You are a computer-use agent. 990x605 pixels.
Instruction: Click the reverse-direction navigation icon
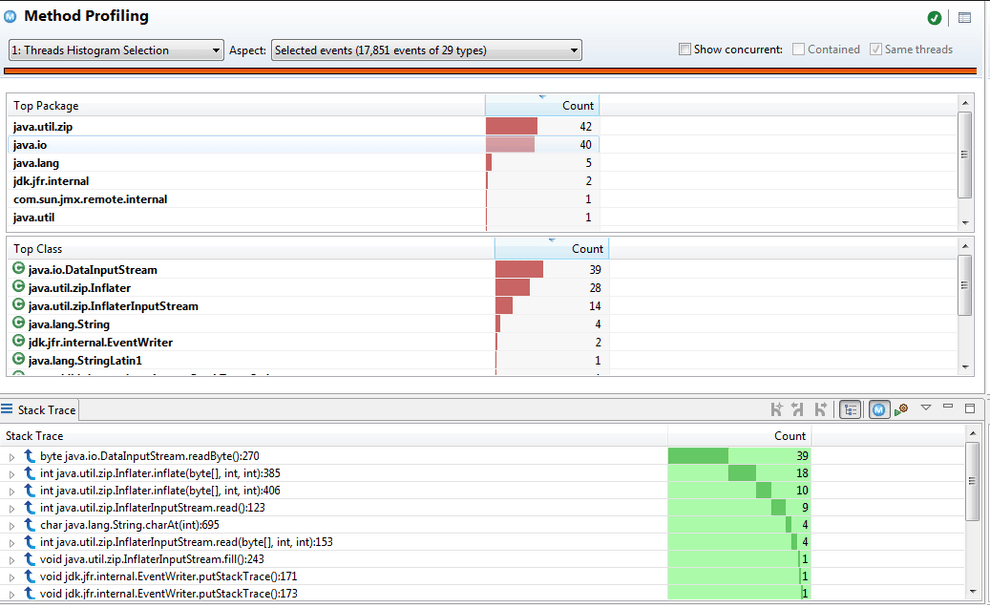click(x=797, y=409)
